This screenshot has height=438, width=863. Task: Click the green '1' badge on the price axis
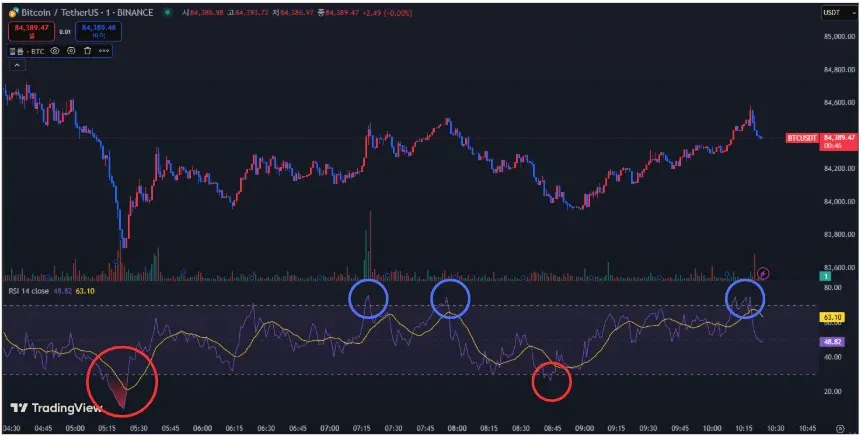pos(826,276)
